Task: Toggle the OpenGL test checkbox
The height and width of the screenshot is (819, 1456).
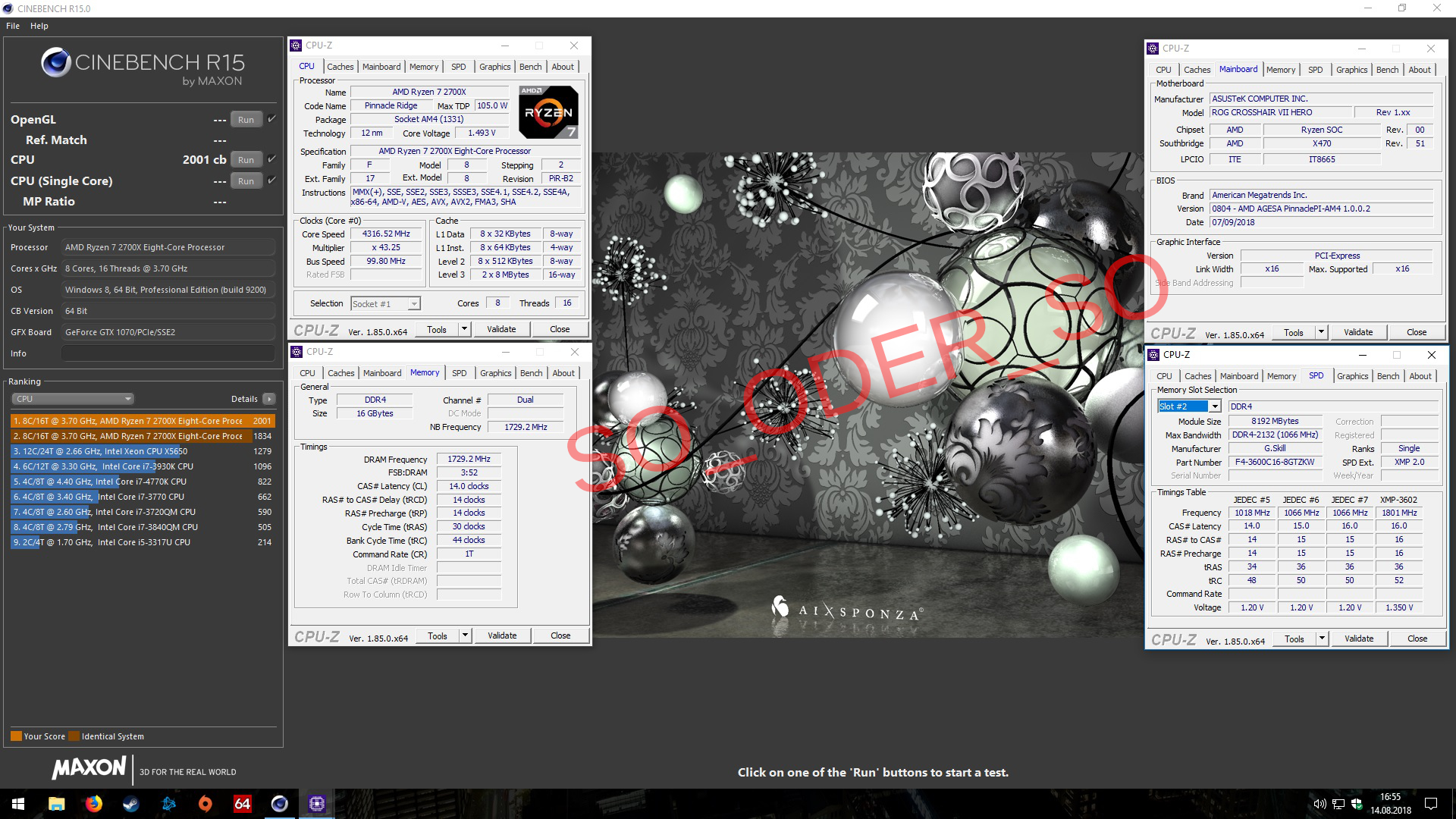Action: click(x=271, y=119)
